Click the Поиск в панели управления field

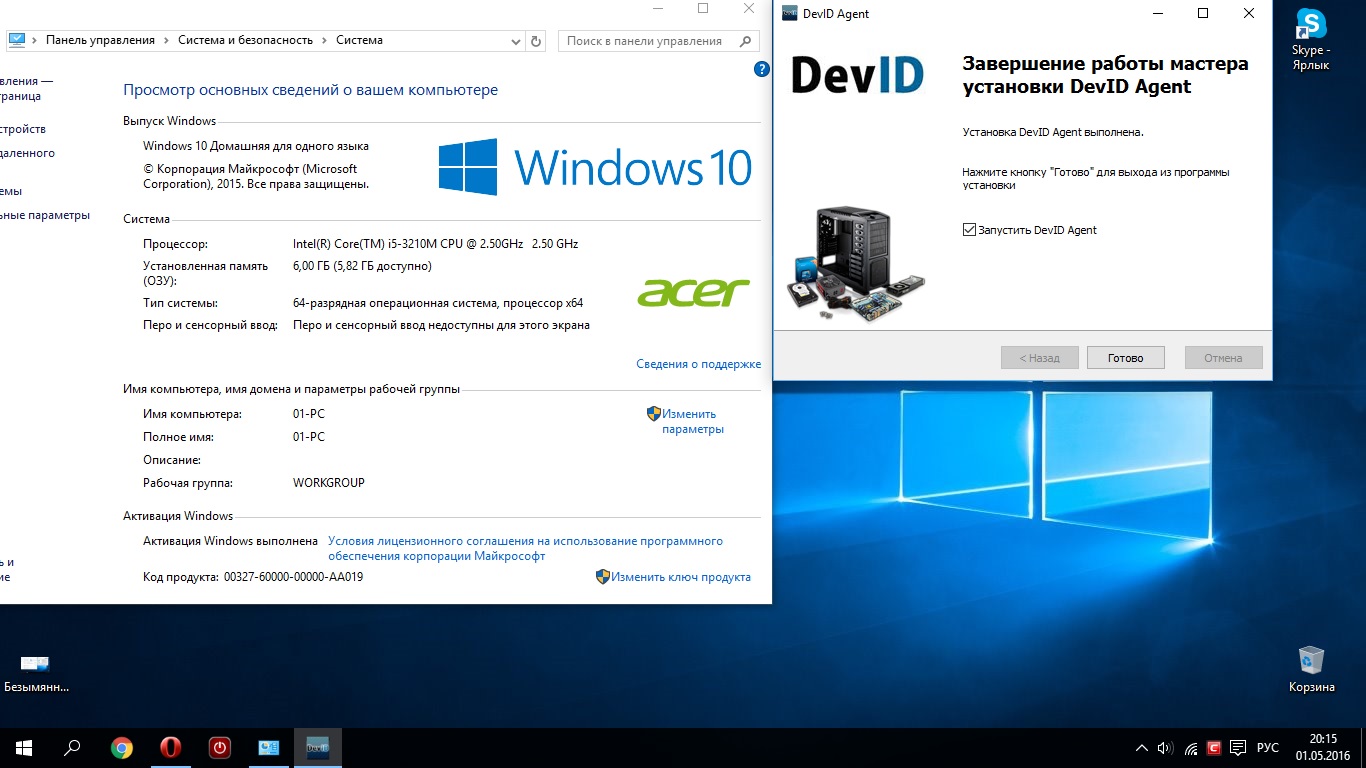pos(645,41)
